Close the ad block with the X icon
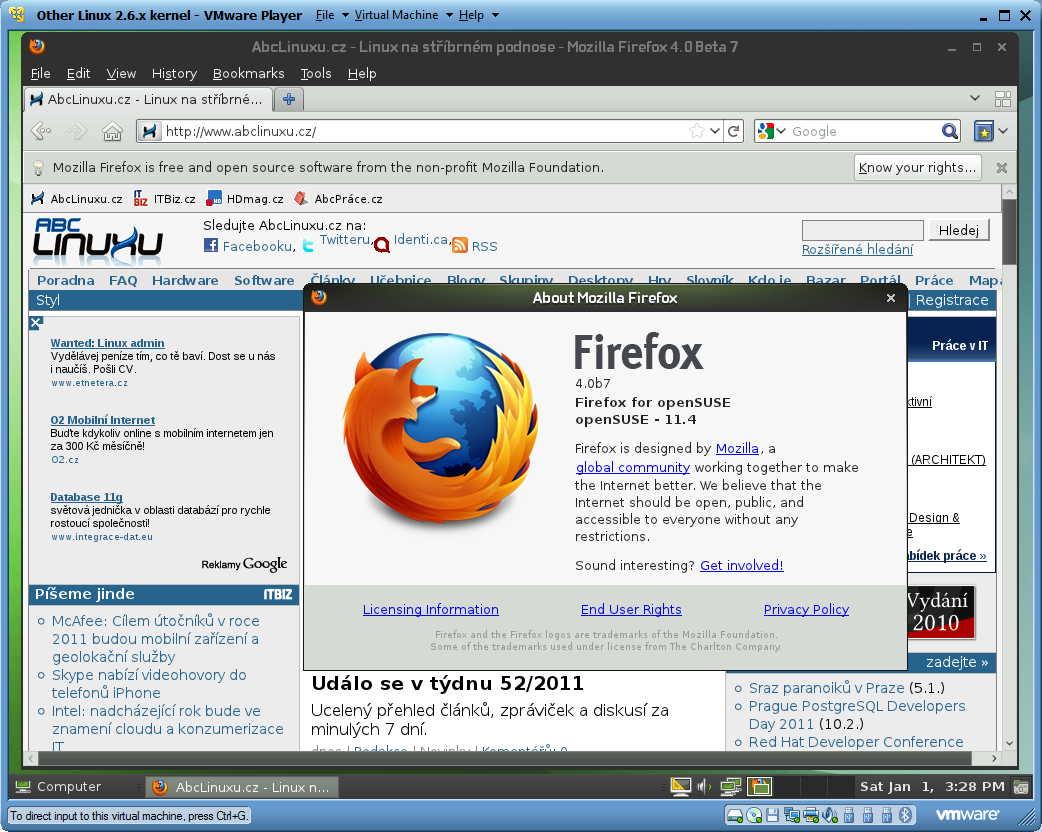This screenshot has height=832, width=1042. pyautogui.click(x=36, y=323)
